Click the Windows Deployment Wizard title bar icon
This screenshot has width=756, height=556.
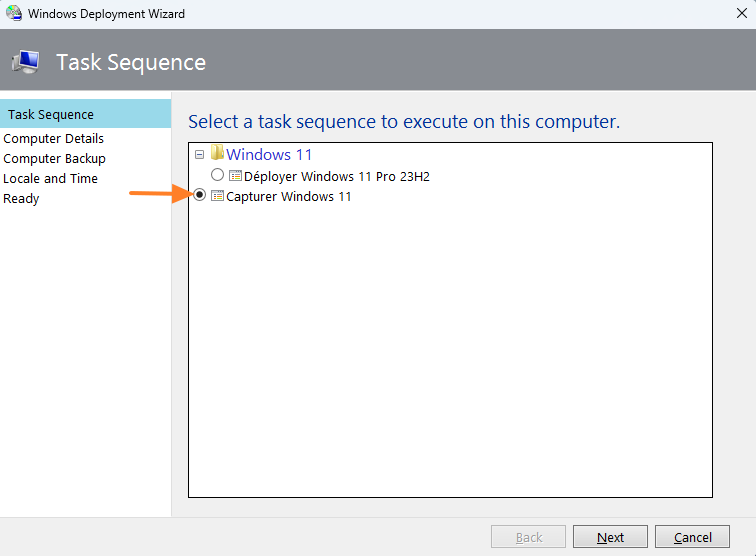(14, 14)
